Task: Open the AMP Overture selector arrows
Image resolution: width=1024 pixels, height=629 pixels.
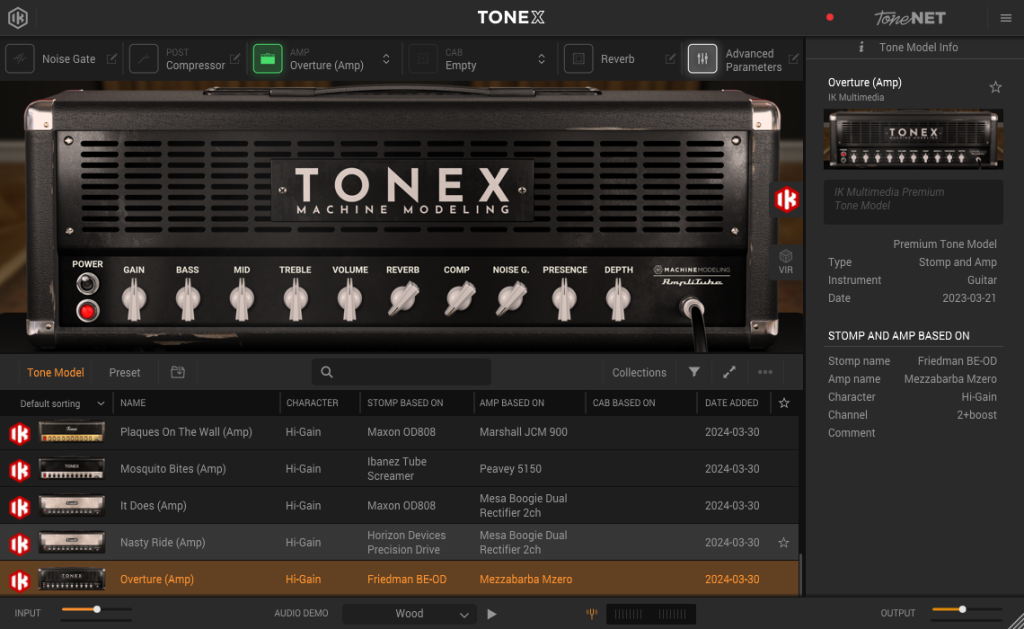Action: 386,59
